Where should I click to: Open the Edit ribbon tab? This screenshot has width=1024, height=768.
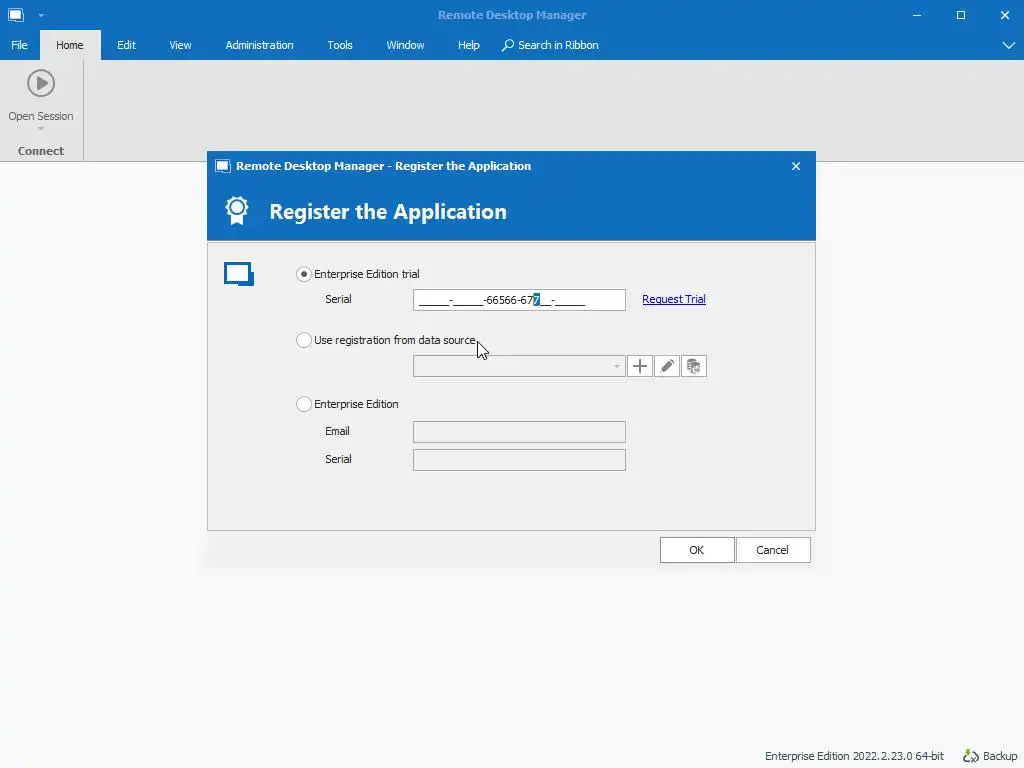[x=126, y=45]
